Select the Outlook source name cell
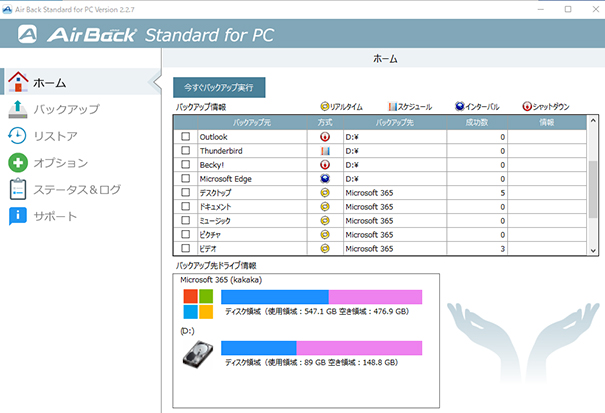This screenshot has width=605, height=413. (252, 137)
